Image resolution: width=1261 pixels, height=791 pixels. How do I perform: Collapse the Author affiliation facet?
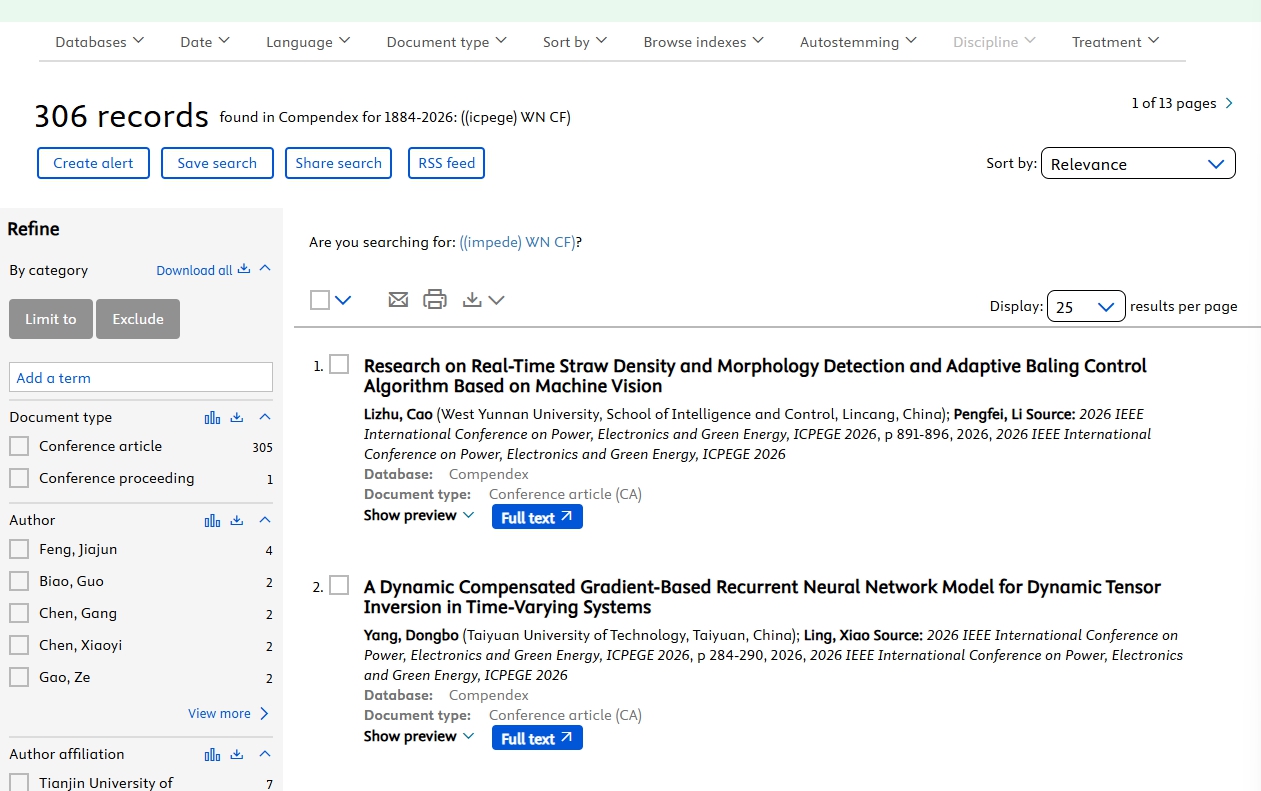(265, 754)
